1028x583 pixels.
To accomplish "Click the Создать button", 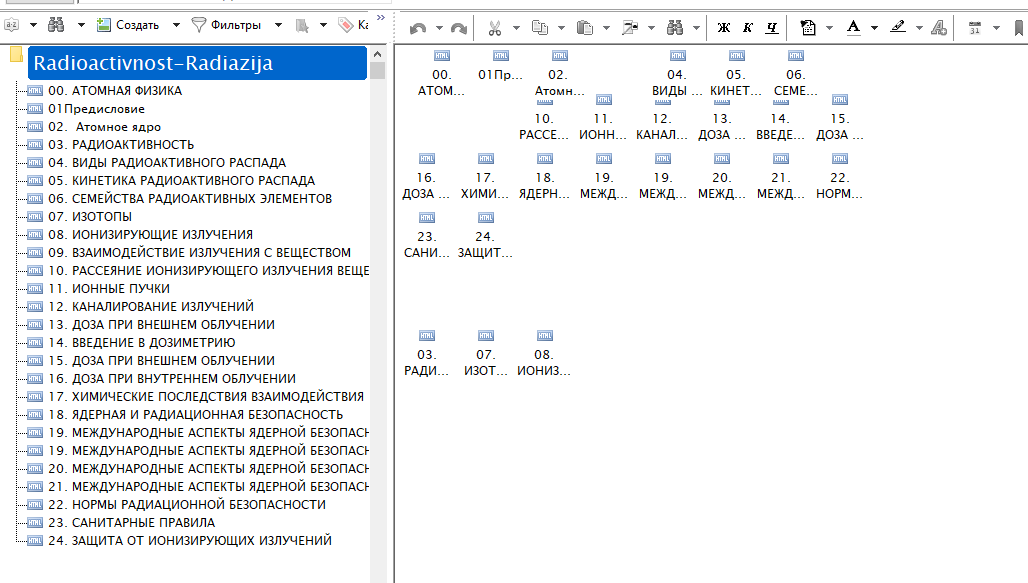I will tap(128, 25).
